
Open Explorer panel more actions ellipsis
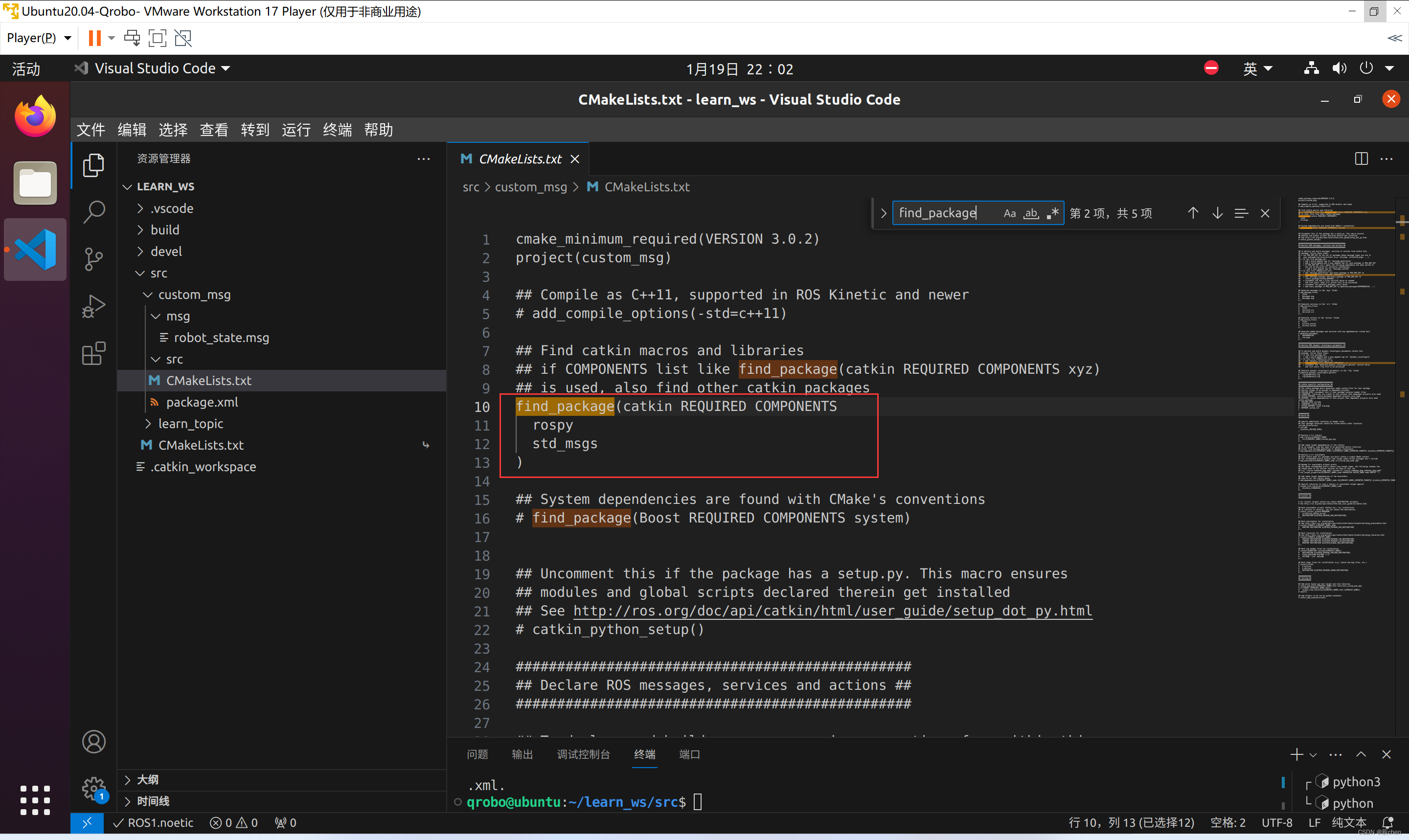(423, 159)
